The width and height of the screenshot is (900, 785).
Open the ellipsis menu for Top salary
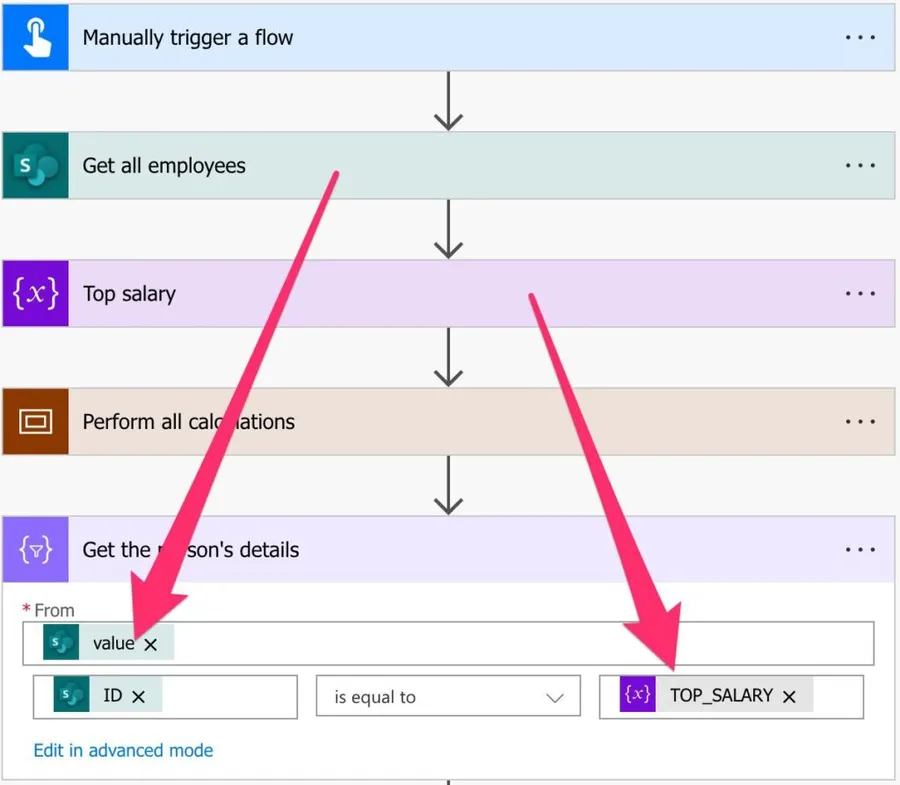coord(859,294)
